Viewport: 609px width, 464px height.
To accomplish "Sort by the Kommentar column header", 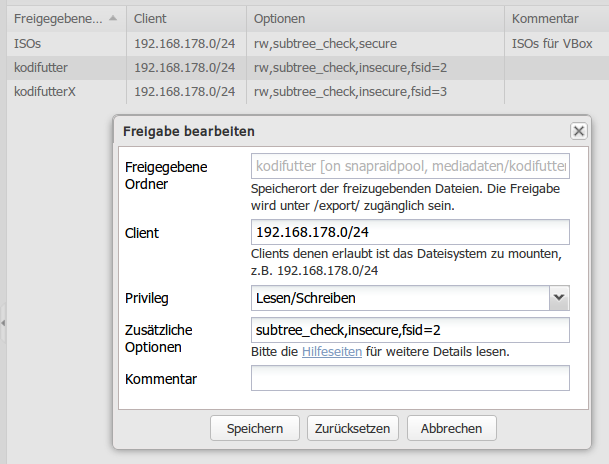I will click(557, 18).
